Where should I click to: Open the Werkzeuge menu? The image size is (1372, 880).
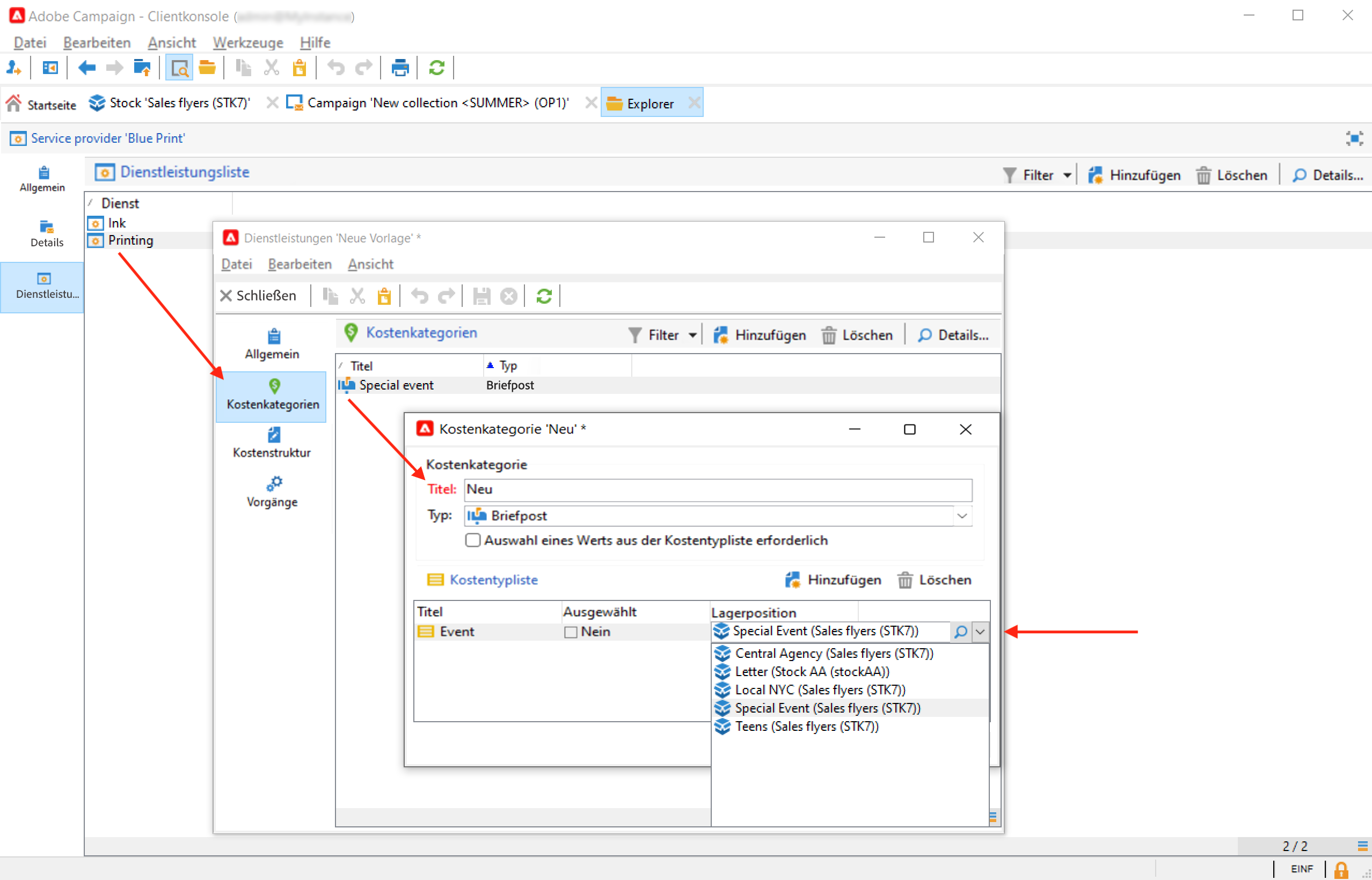coord(247,42)
